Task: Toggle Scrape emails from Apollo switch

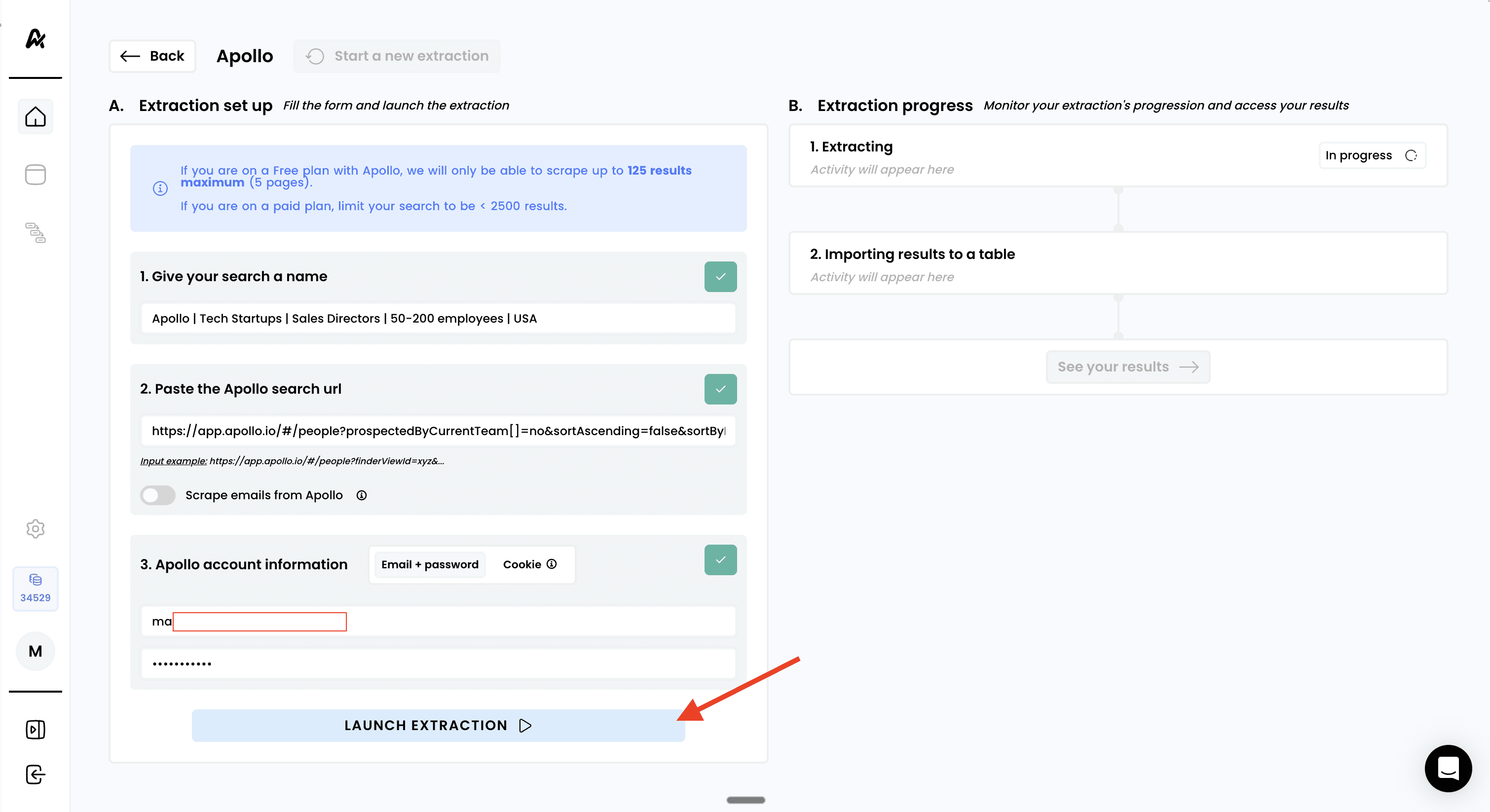Action: click(x=158, y=496)
